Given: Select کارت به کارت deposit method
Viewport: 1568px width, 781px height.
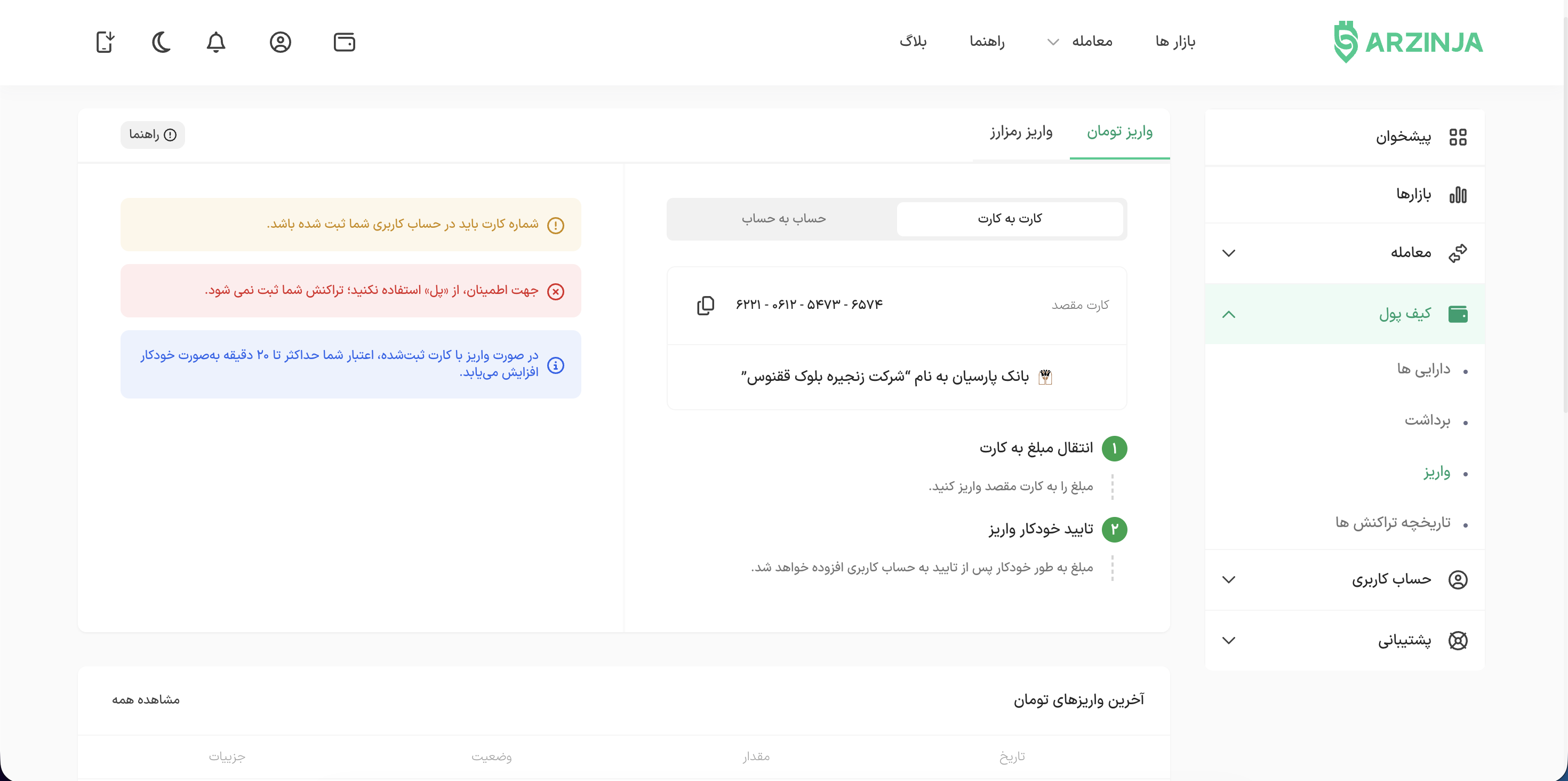Looking at the screenshot, I should point(1010,219).
